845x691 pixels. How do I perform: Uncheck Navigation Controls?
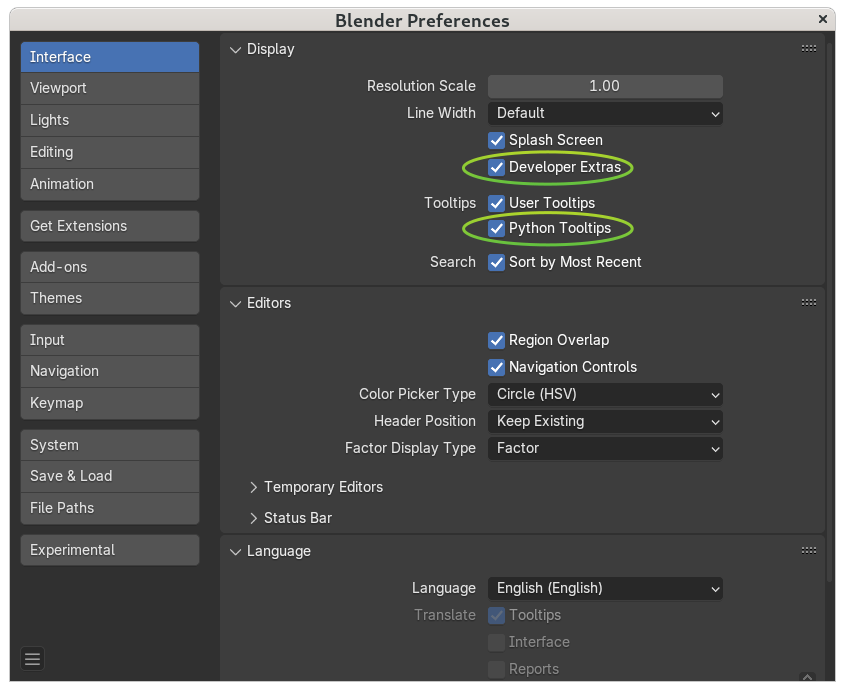tap(496, 368)
